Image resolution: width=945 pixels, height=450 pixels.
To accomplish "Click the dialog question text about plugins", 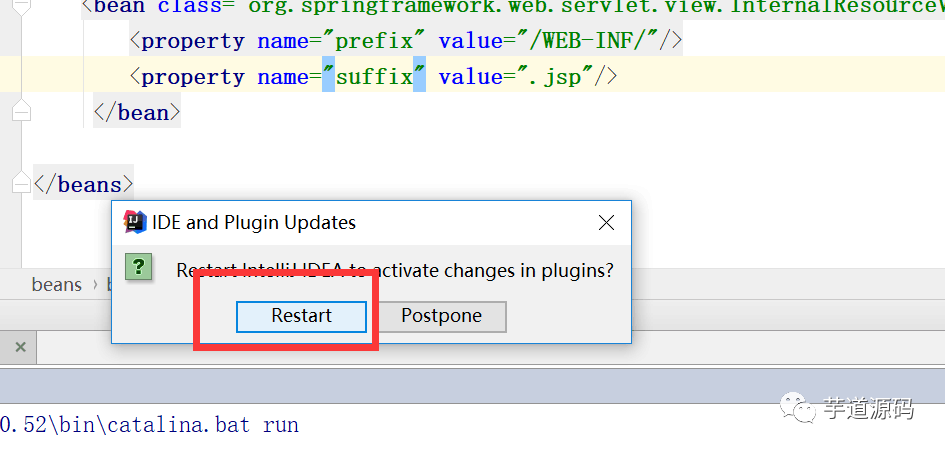I will pos(395,270).
